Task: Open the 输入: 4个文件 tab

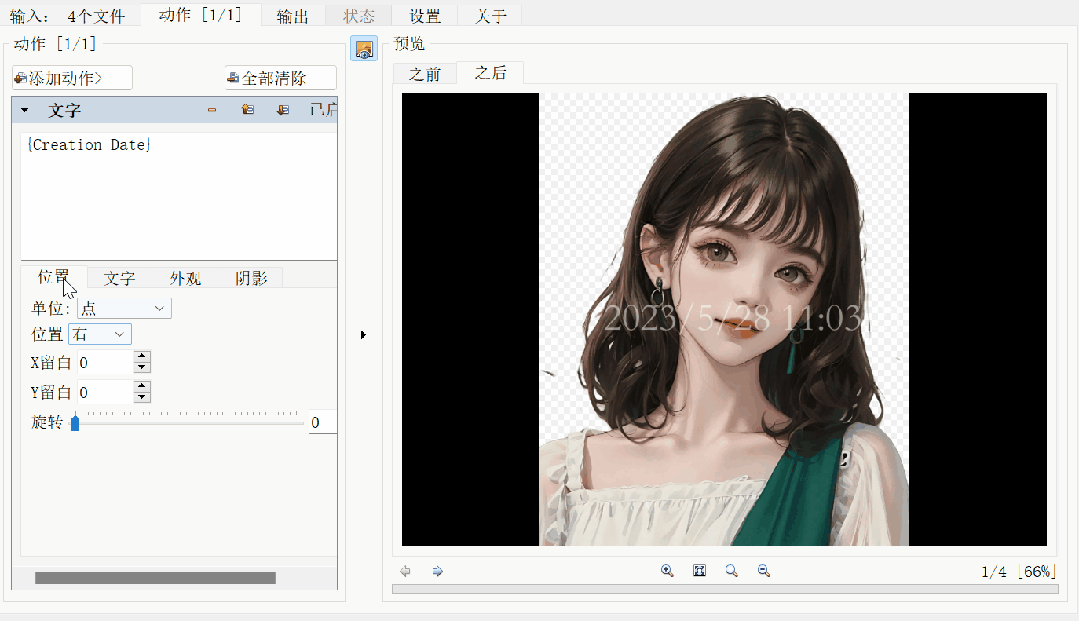Action: pos(67,16)
